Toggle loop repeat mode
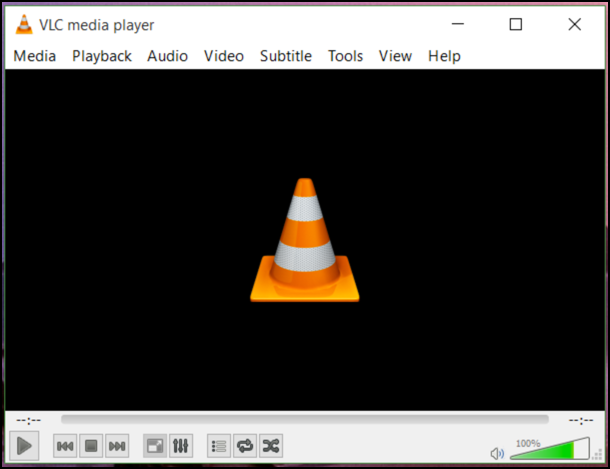Viewport: 610px width, 469px height. point(245,446)
